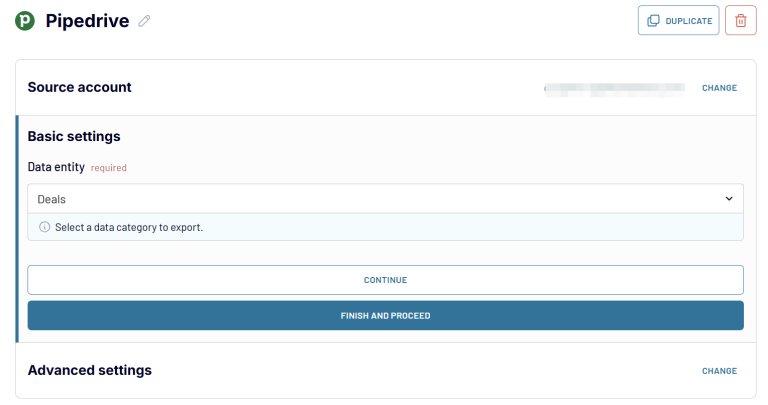Click the Finish and Proceed button
768x405 pixels.
[x=385, y=315]
